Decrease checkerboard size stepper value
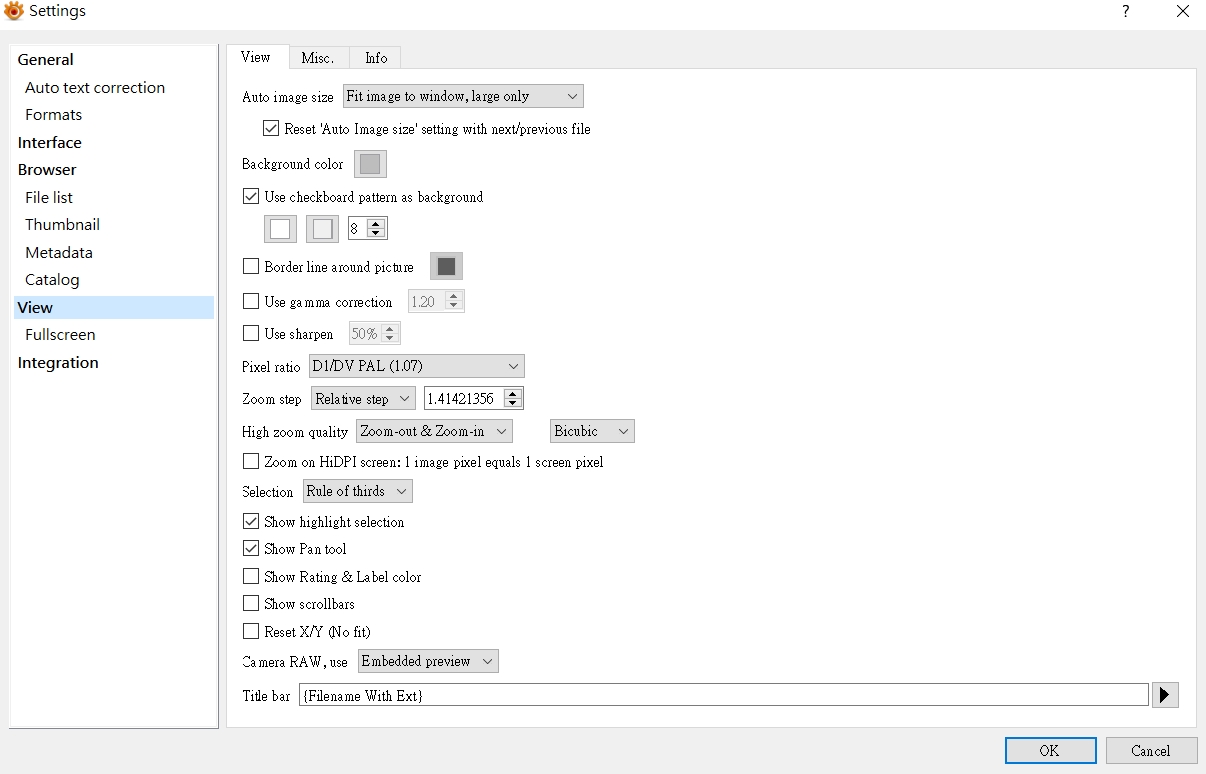This screenshot has width=1206, height=774. click(x=376, y=234)
